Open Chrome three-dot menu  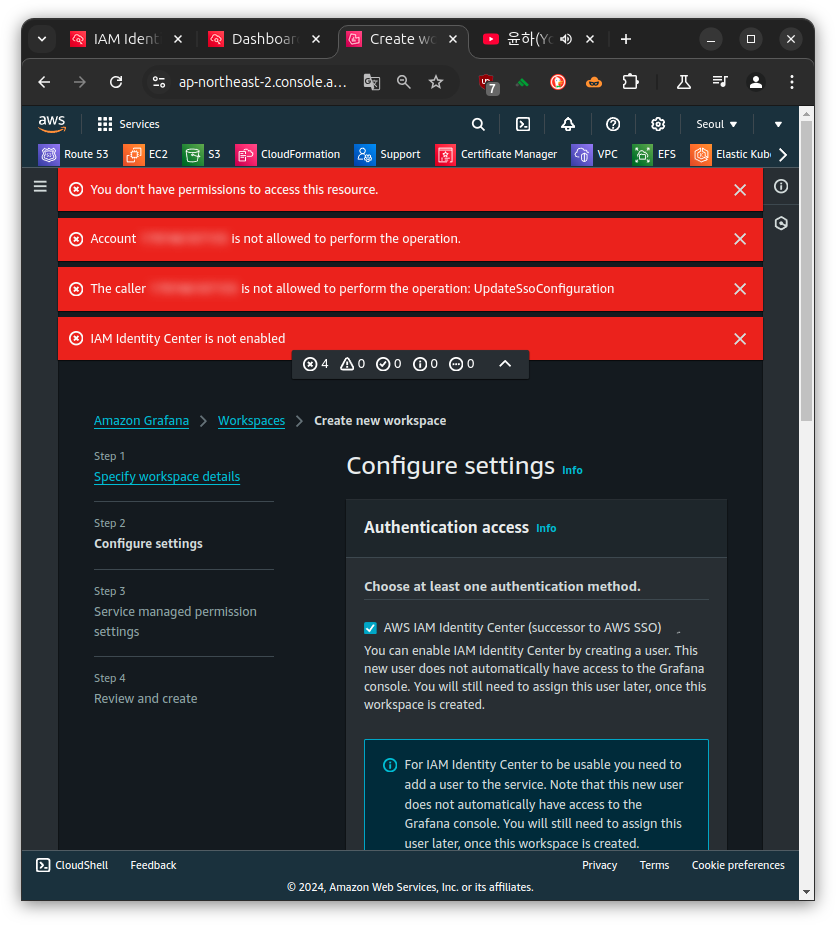point(792,82)
